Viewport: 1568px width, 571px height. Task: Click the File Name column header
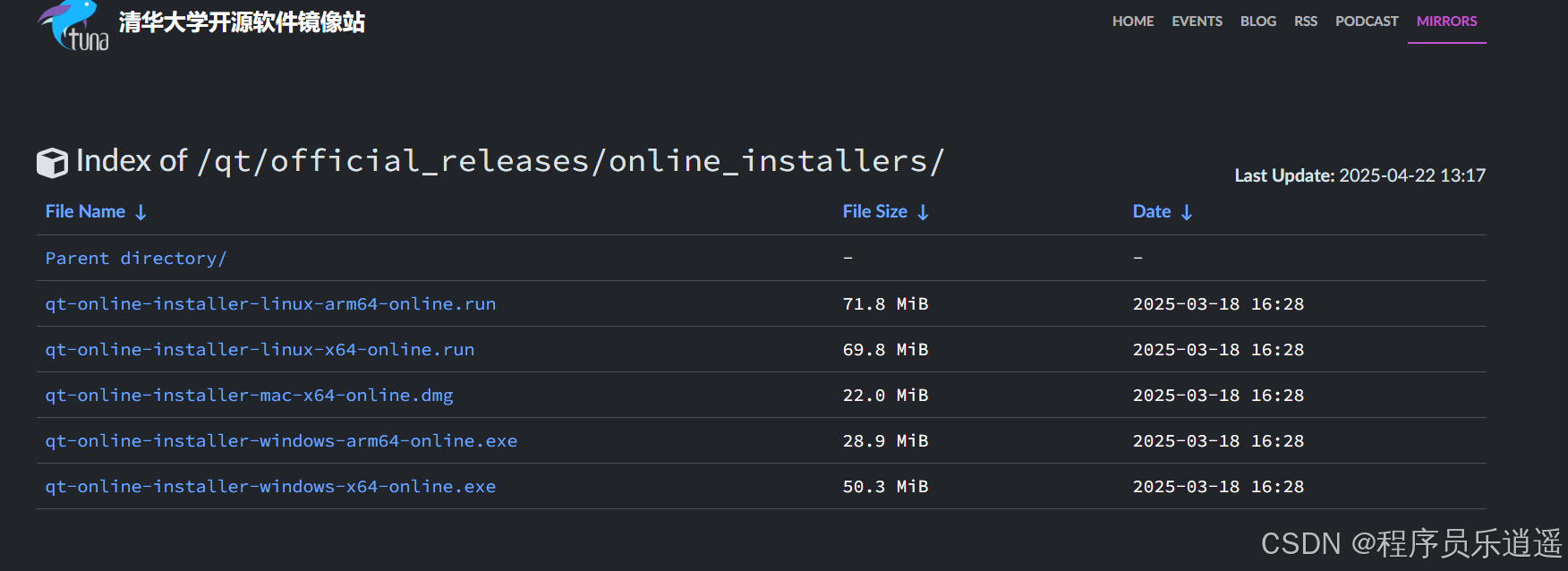click(85, 211)
